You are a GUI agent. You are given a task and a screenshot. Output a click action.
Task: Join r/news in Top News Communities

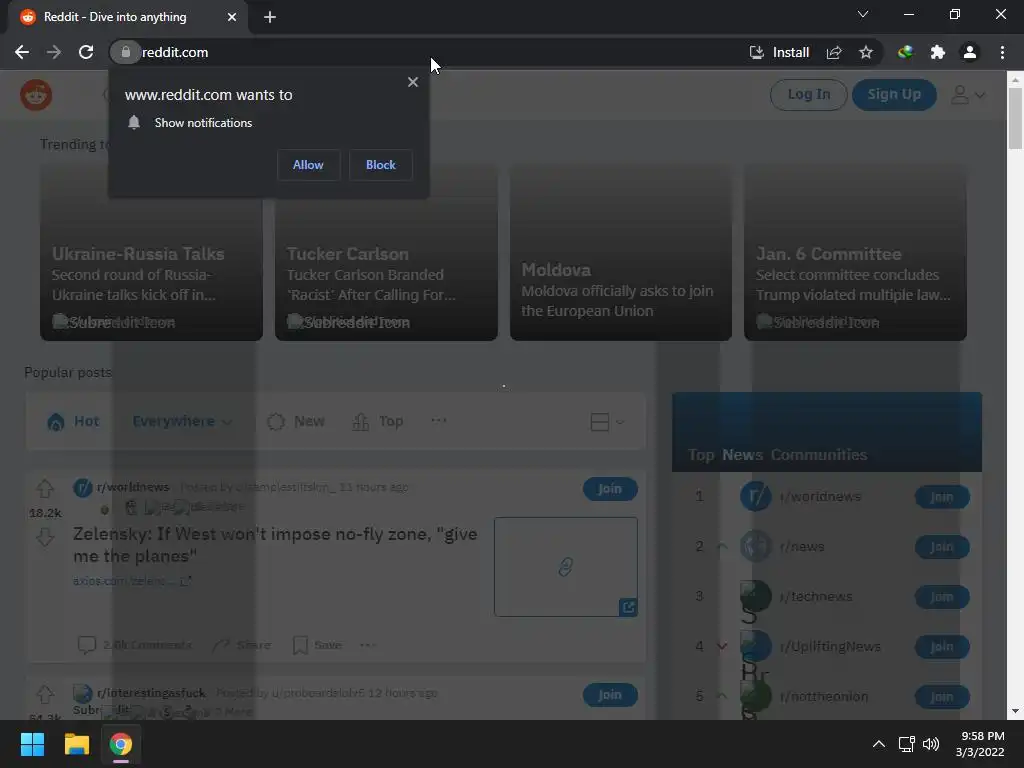coord(942,547)
